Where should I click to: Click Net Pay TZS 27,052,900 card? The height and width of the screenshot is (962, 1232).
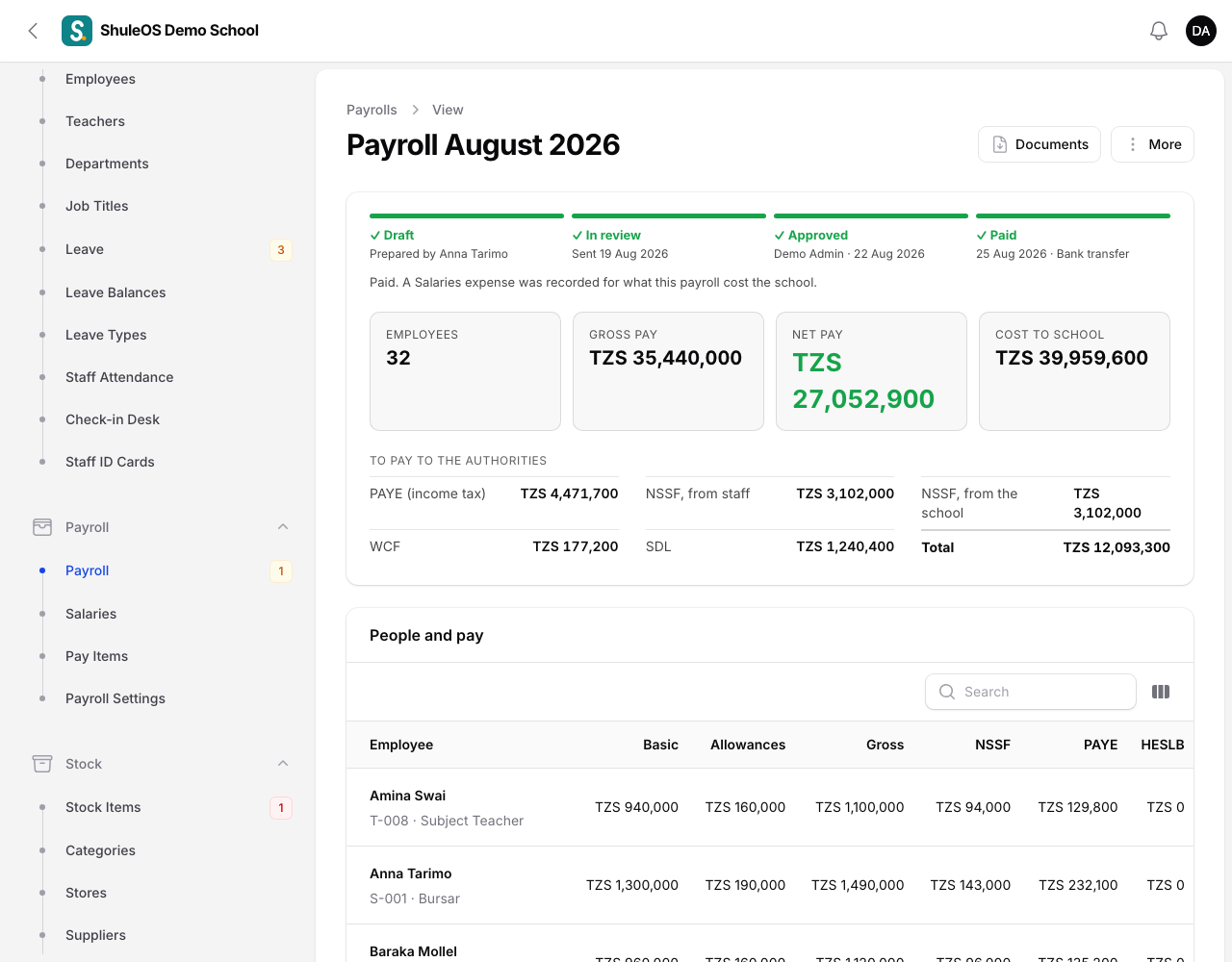coord(871,371)
